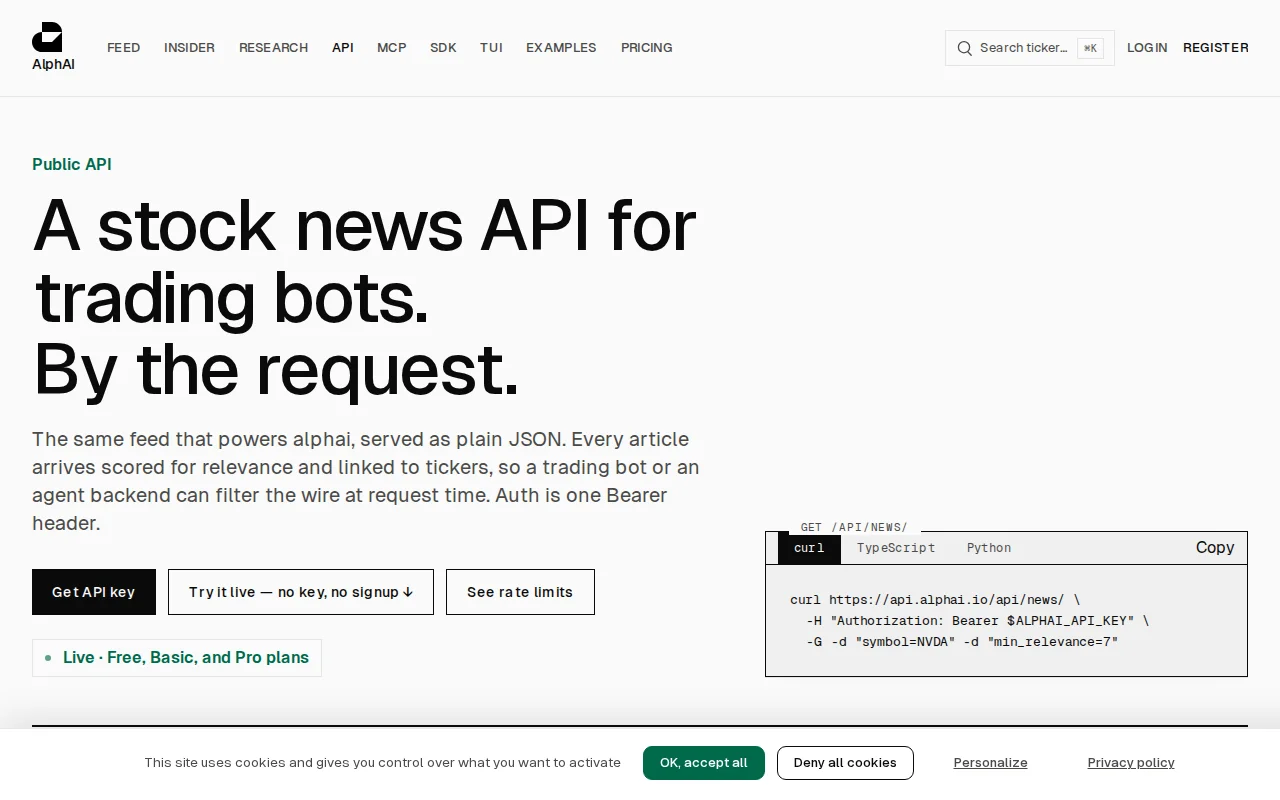The width and height of the screenshot is (1280, 800).
Task: Select the curl code tab
Action: [x=809, y=548]
